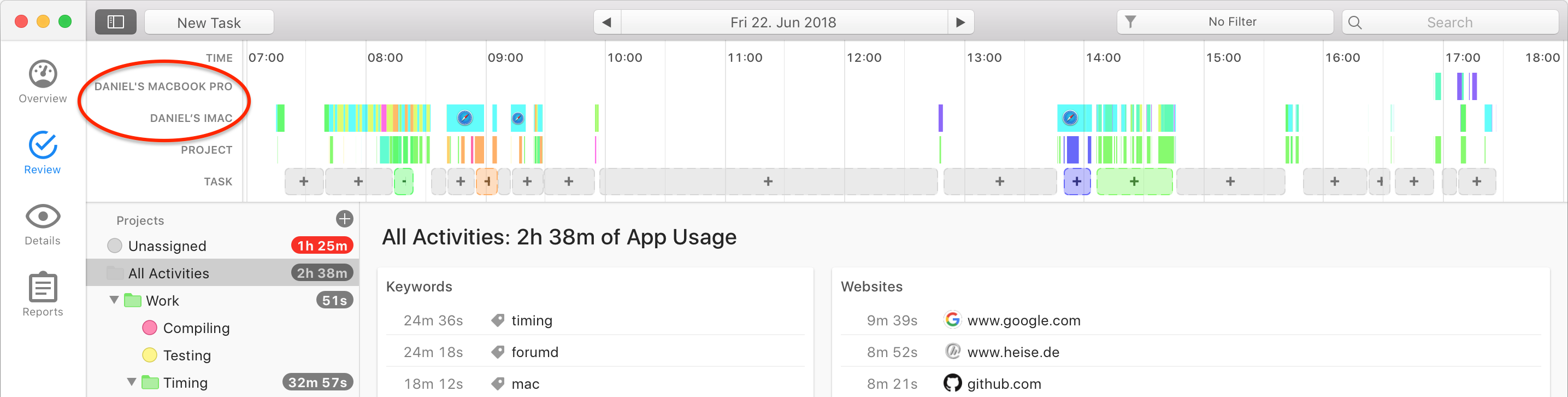Open the www.google.com link
Image resolution: width=1568 pixels, height=397 pixels.
[1024, 320]
